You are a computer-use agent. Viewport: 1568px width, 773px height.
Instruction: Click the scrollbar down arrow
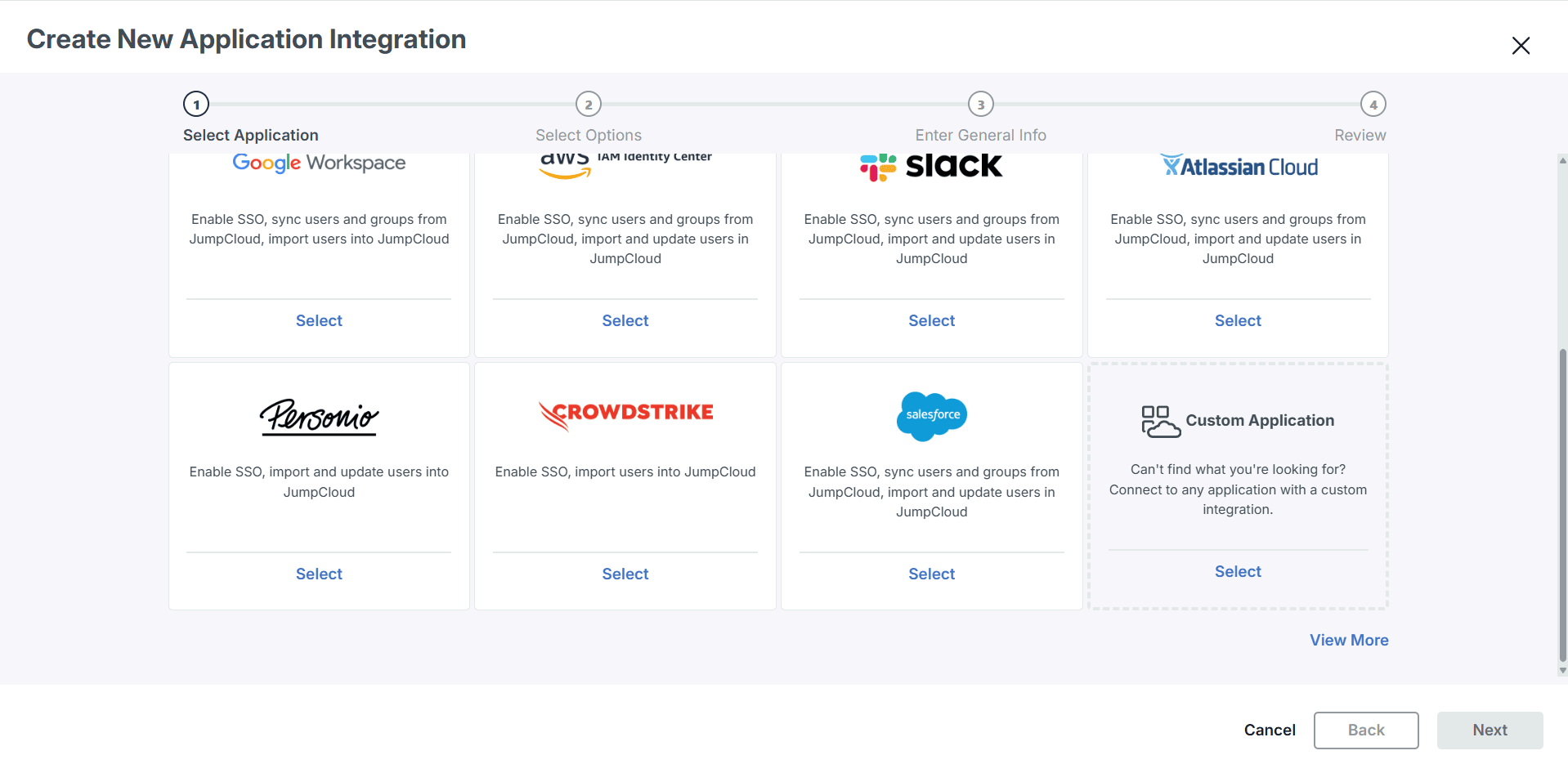[x=1563, y=671]
